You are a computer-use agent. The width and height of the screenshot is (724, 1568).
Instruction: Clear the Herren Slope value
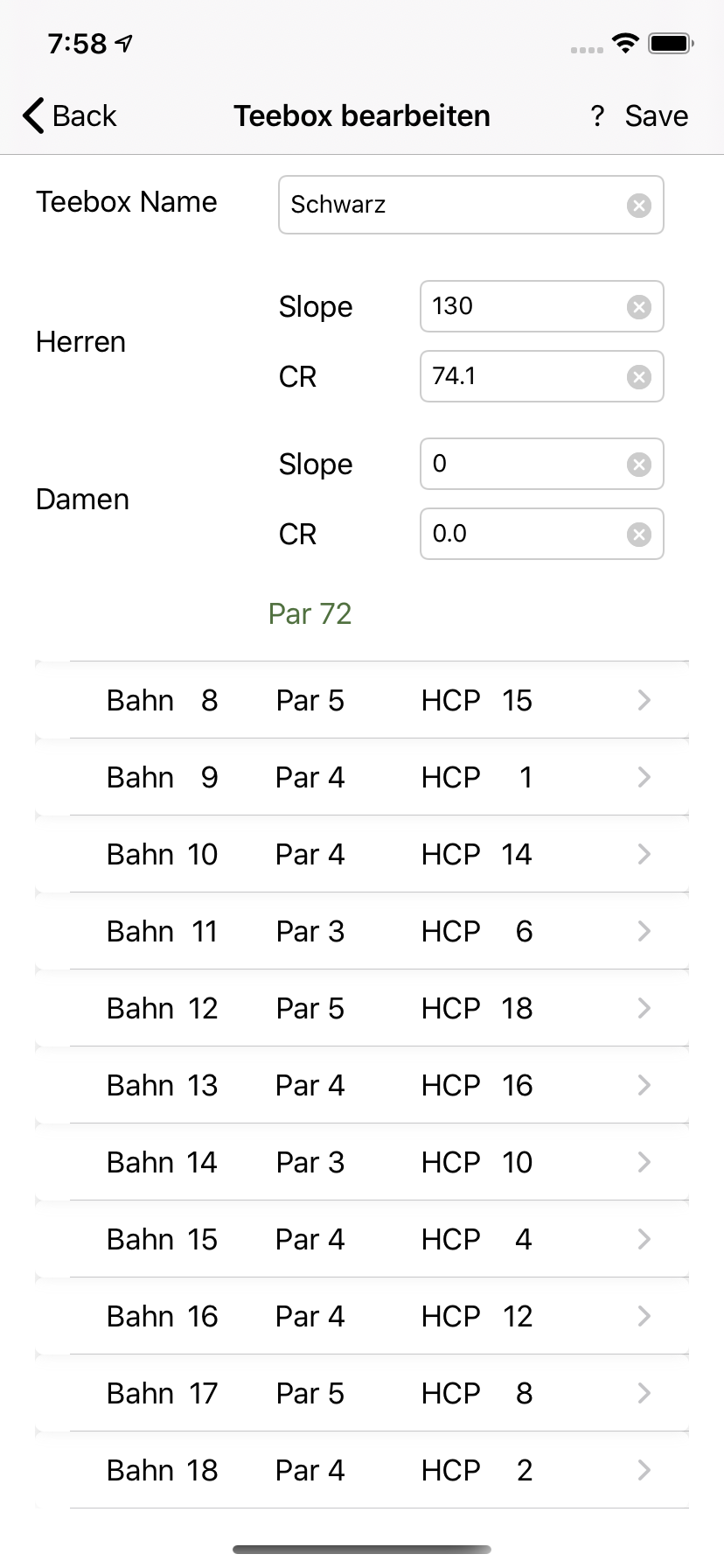[x=639, y=307]
